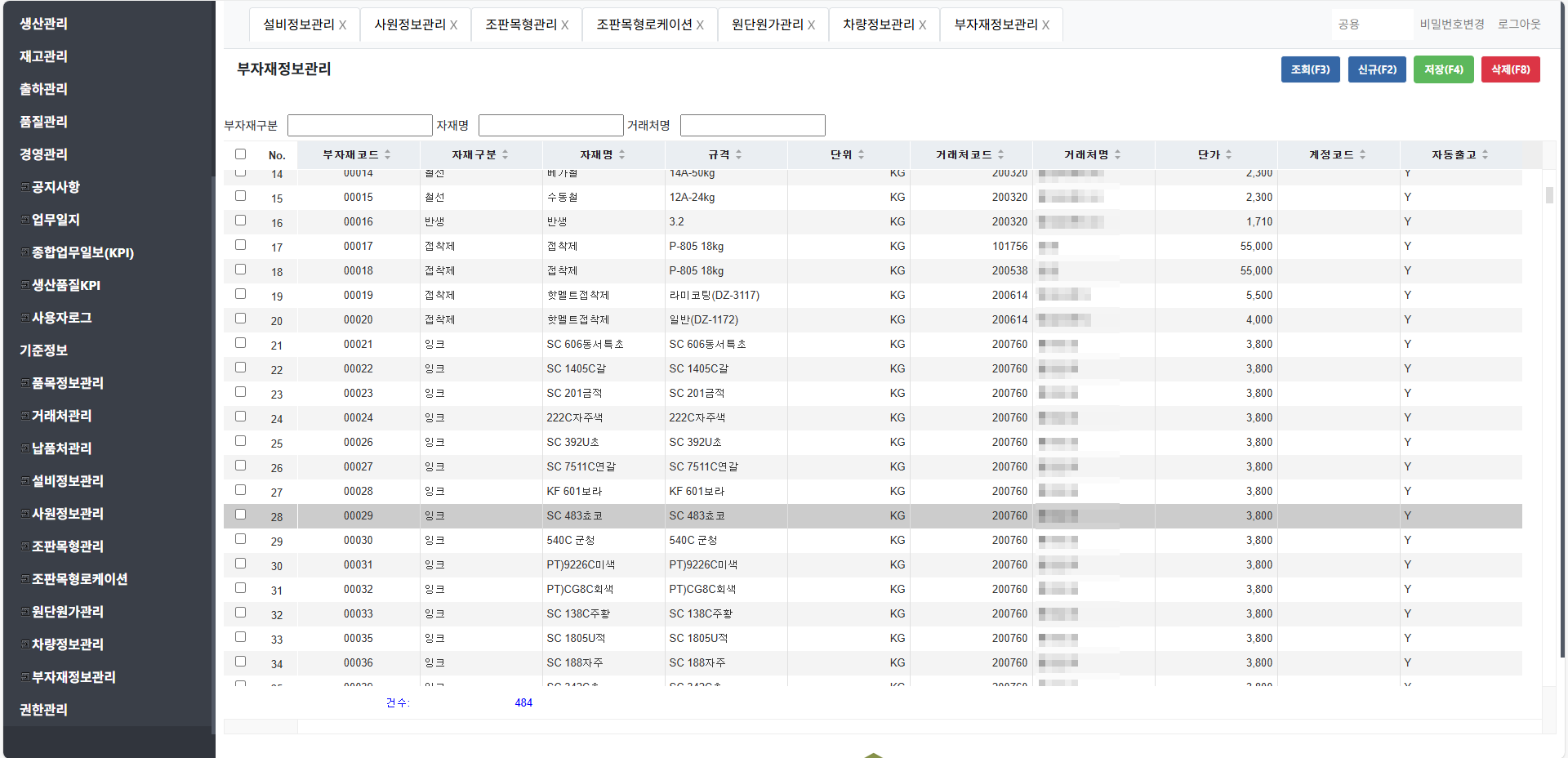
Task: Focus the 거래처명 filter field
Action: 752,125
